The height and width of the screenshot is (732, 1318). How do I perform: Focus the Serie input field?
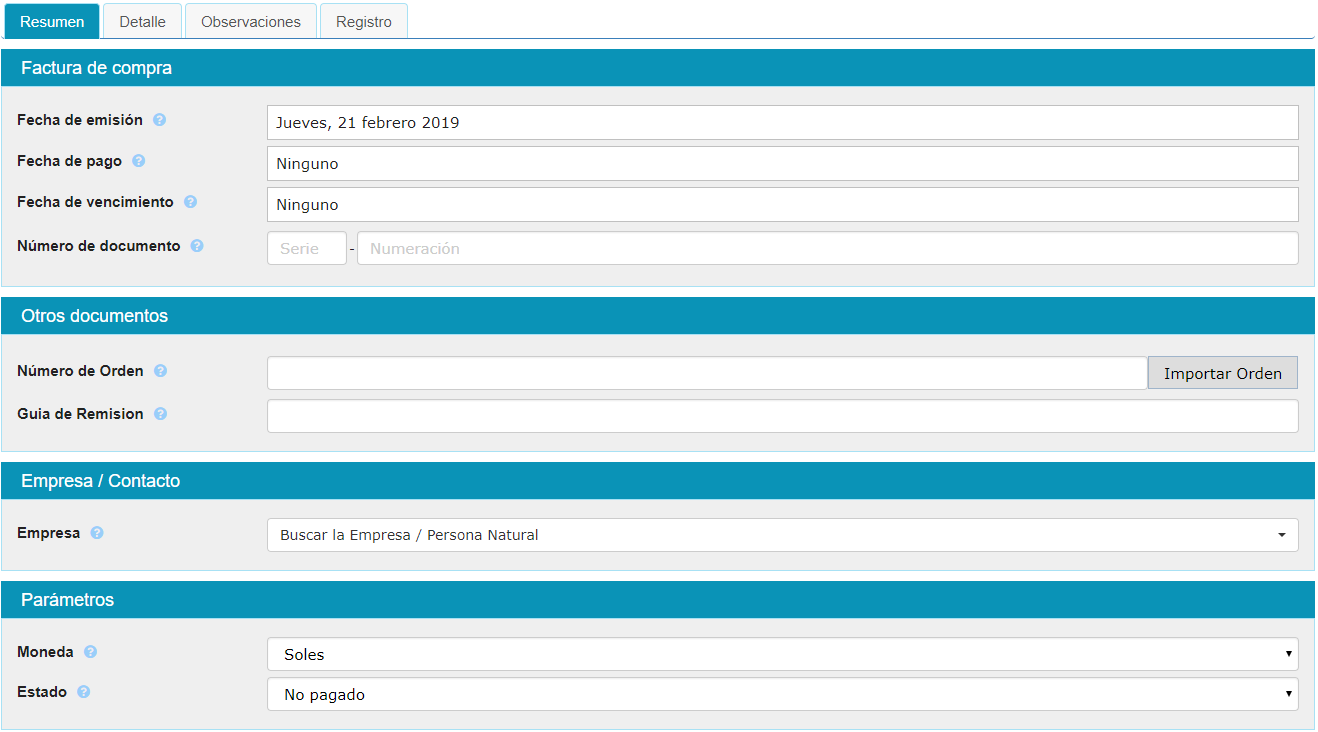pyautogui.click(x=306, y=248)
